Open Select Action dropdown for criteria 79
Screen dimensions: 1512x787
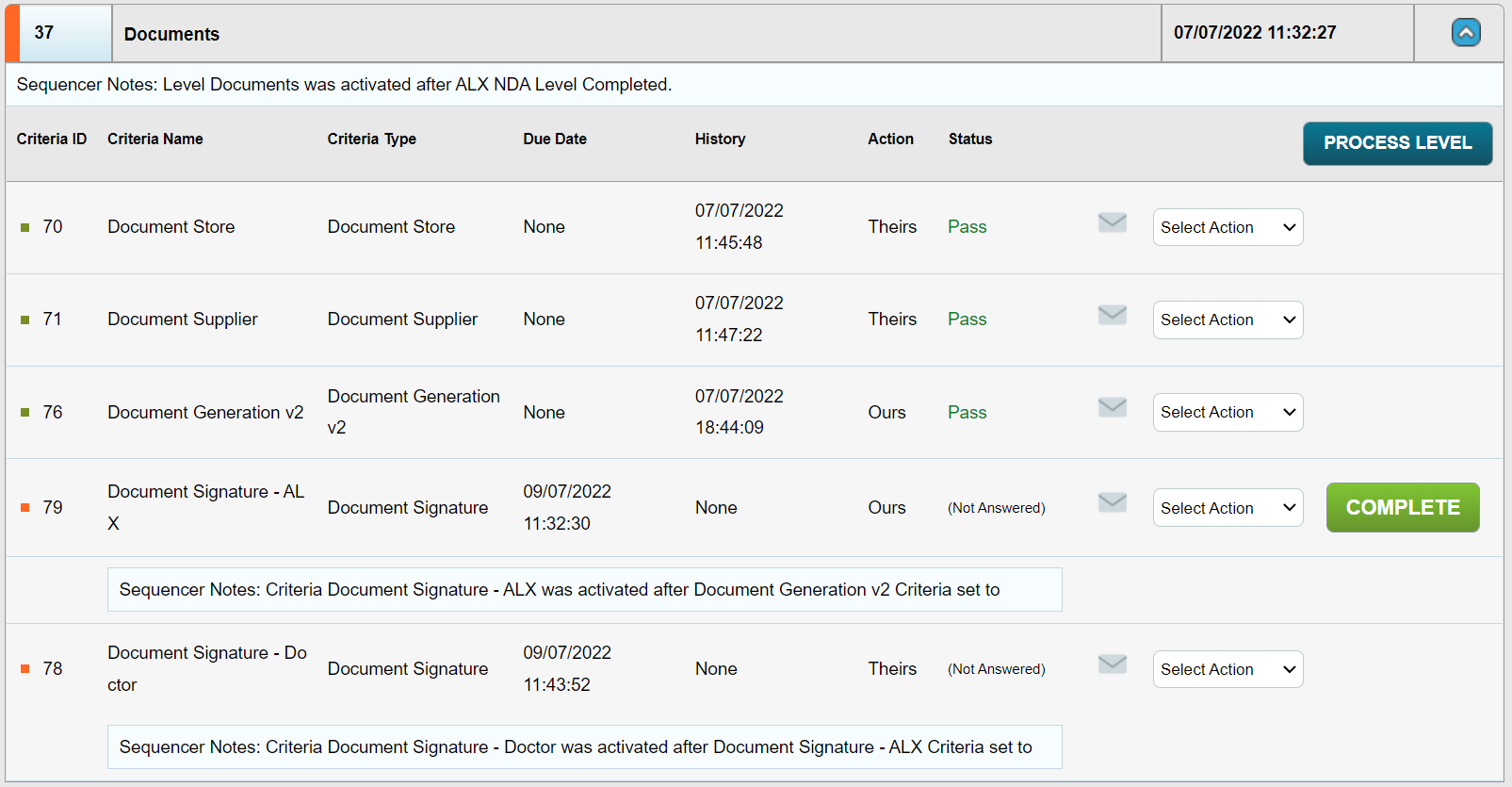tap(1227, 508)
